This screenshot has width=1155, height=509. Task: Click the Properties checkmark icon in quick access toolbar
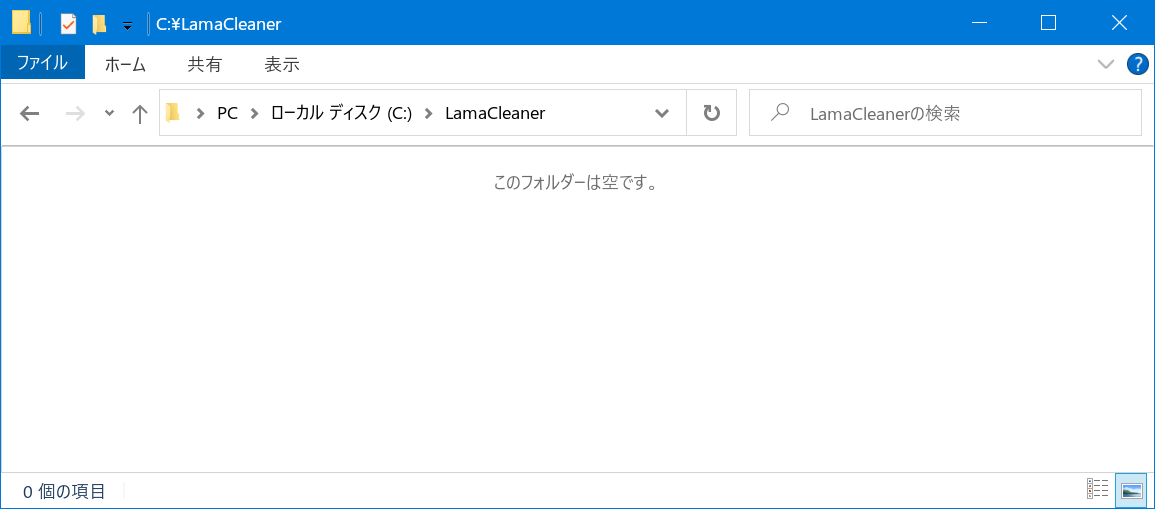(69, 24)
